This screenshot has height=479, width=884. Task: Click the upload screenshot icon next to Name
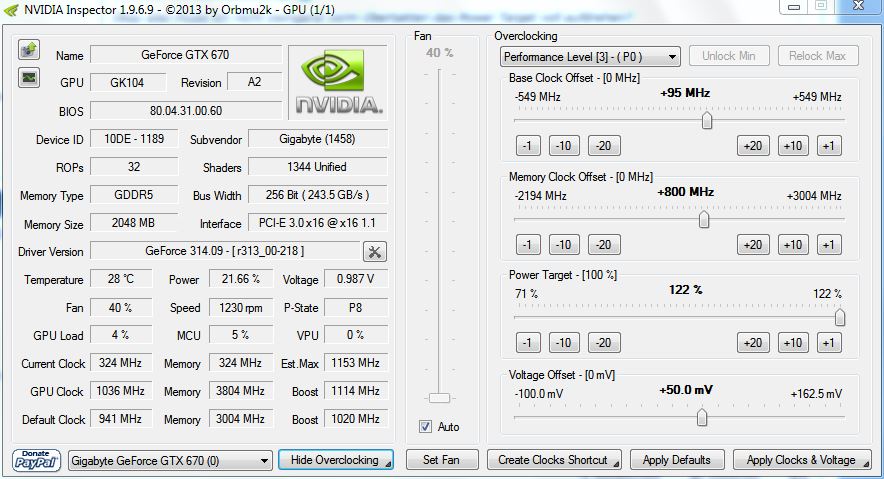pyautogui.click(x=29, y=50)
